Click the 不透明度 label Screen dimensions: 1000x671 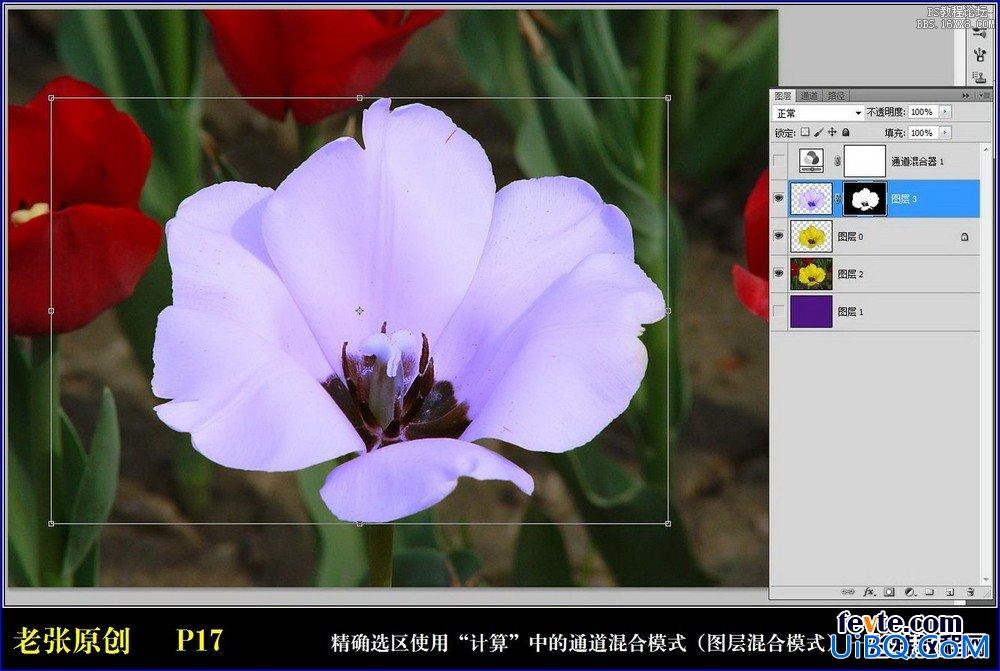(885, 112)
